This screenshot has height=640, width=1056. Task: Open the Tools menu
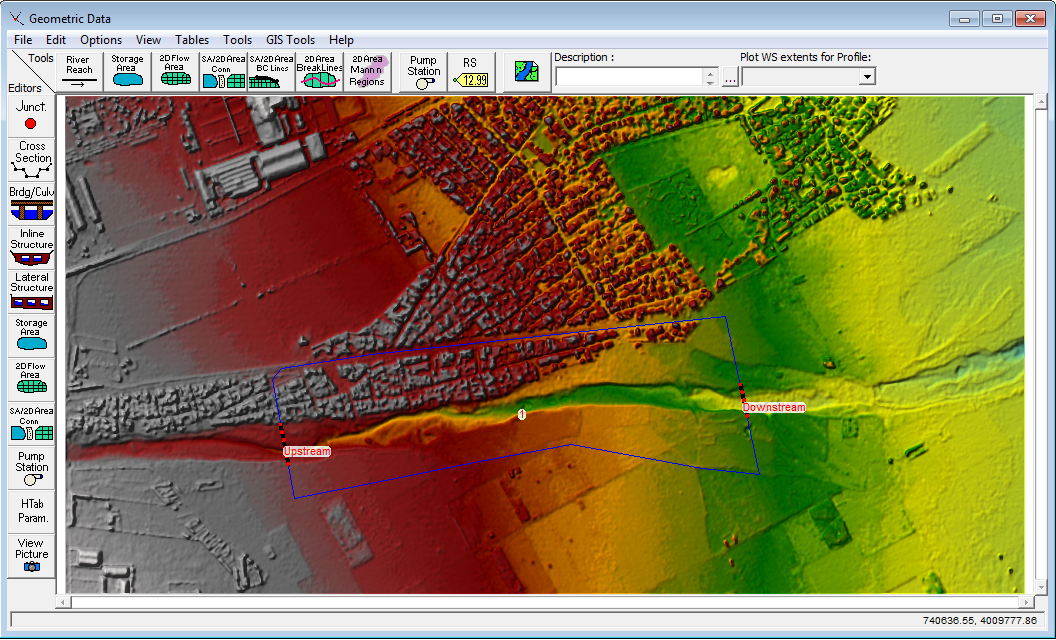(x=237, y=40)
